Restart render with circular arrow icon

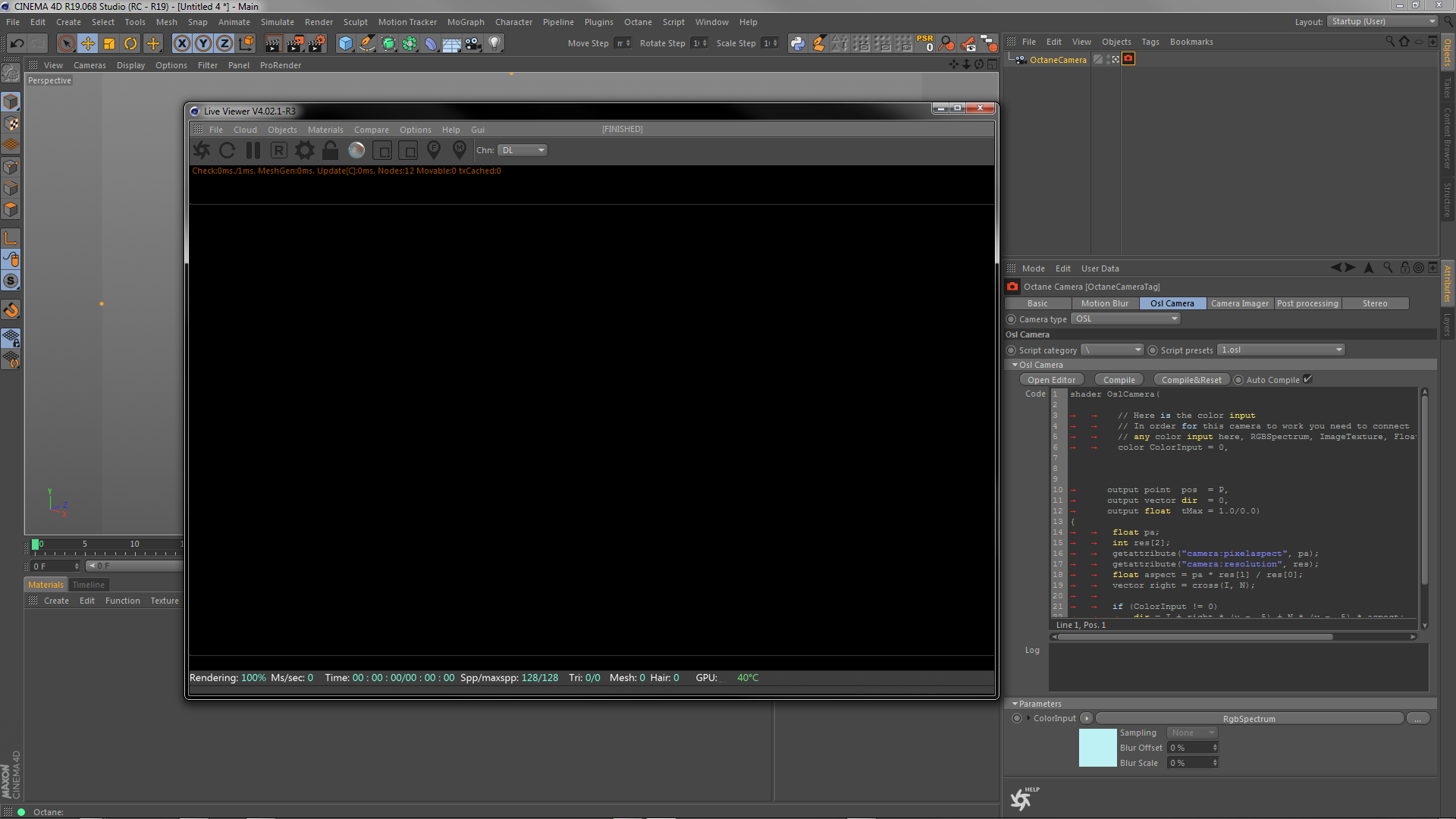[227, 150]
